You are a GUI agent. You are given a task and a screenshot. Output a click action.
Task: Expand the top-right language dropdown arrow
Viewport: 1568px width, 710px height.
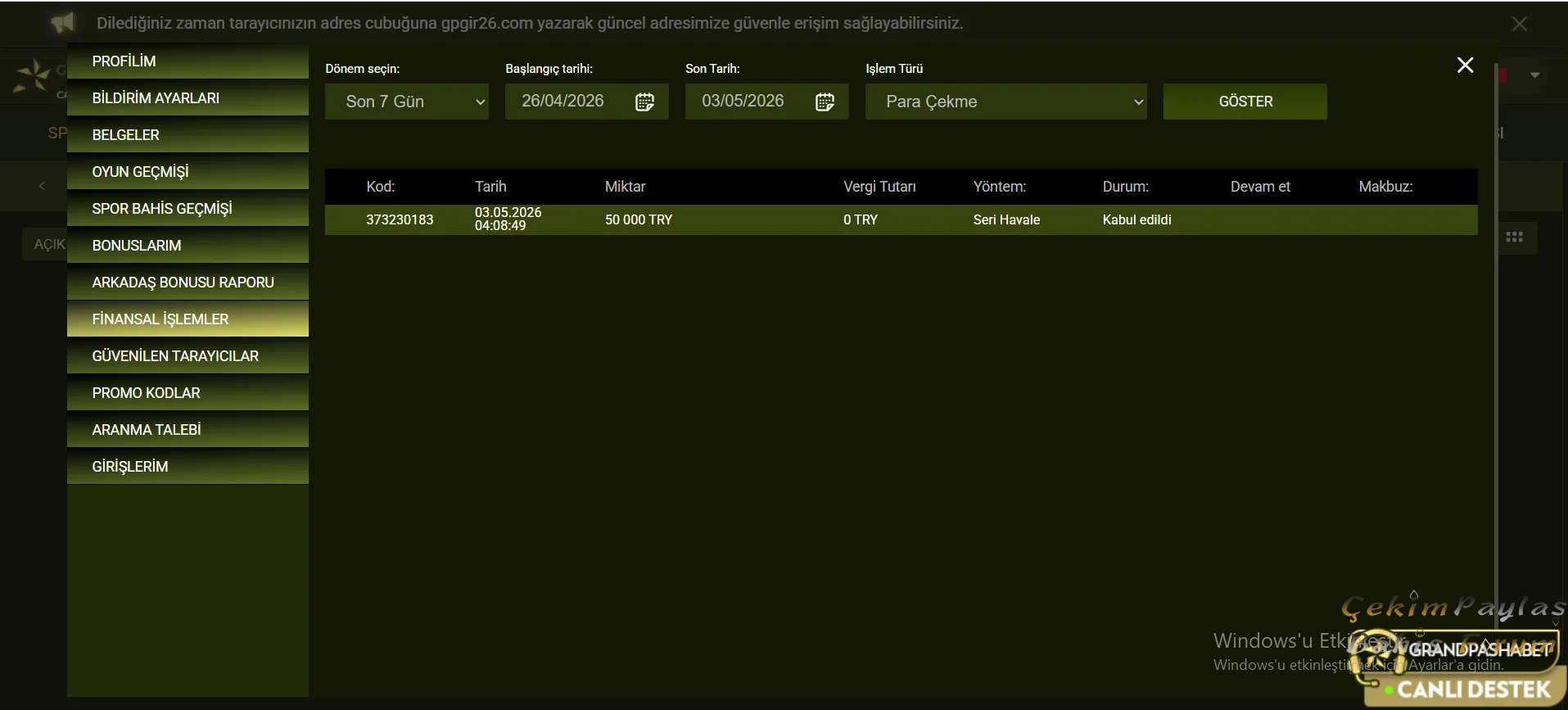(x=1535, y=75)
